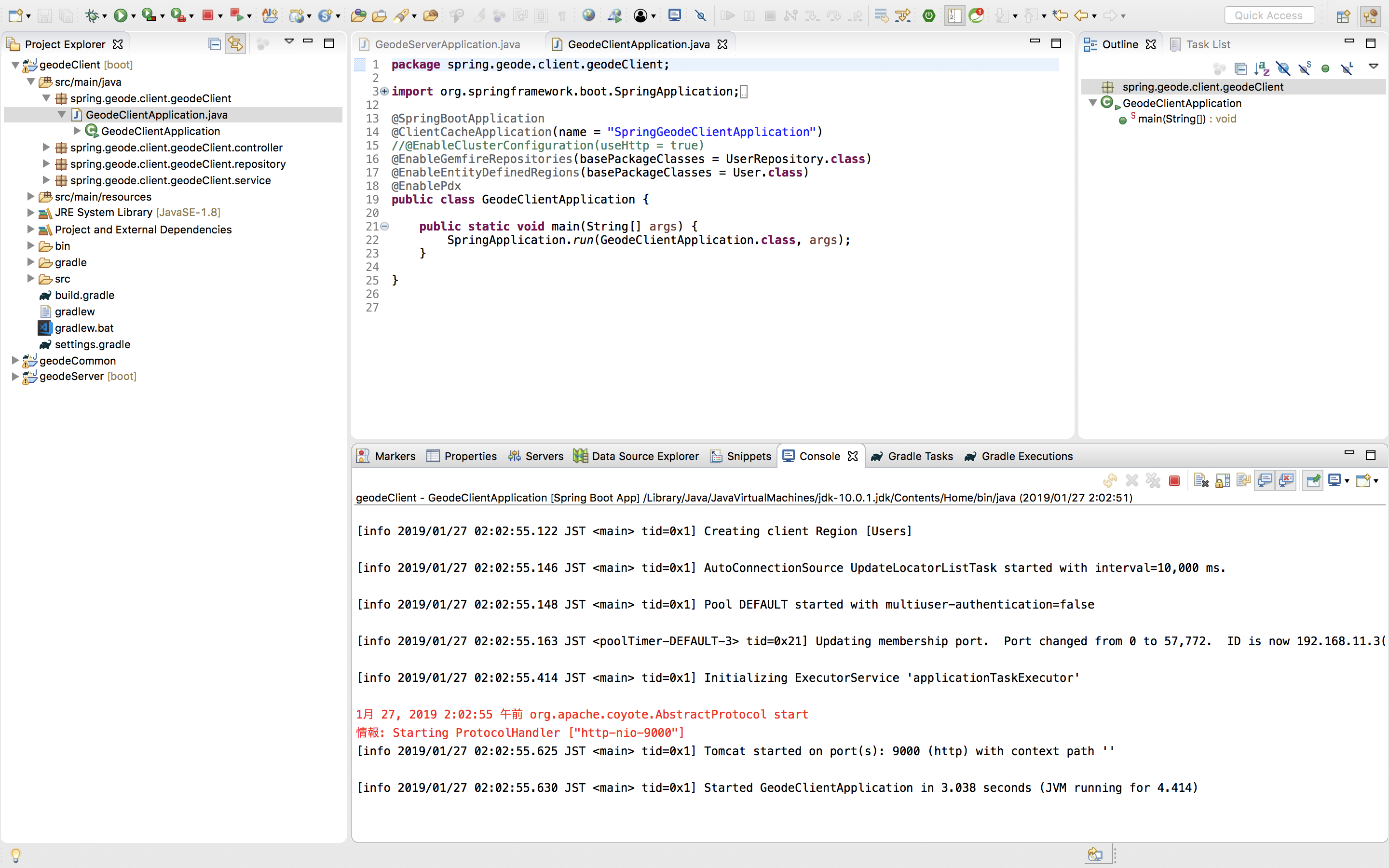Expand the geodeServer project node

click(x=15, y=377)
